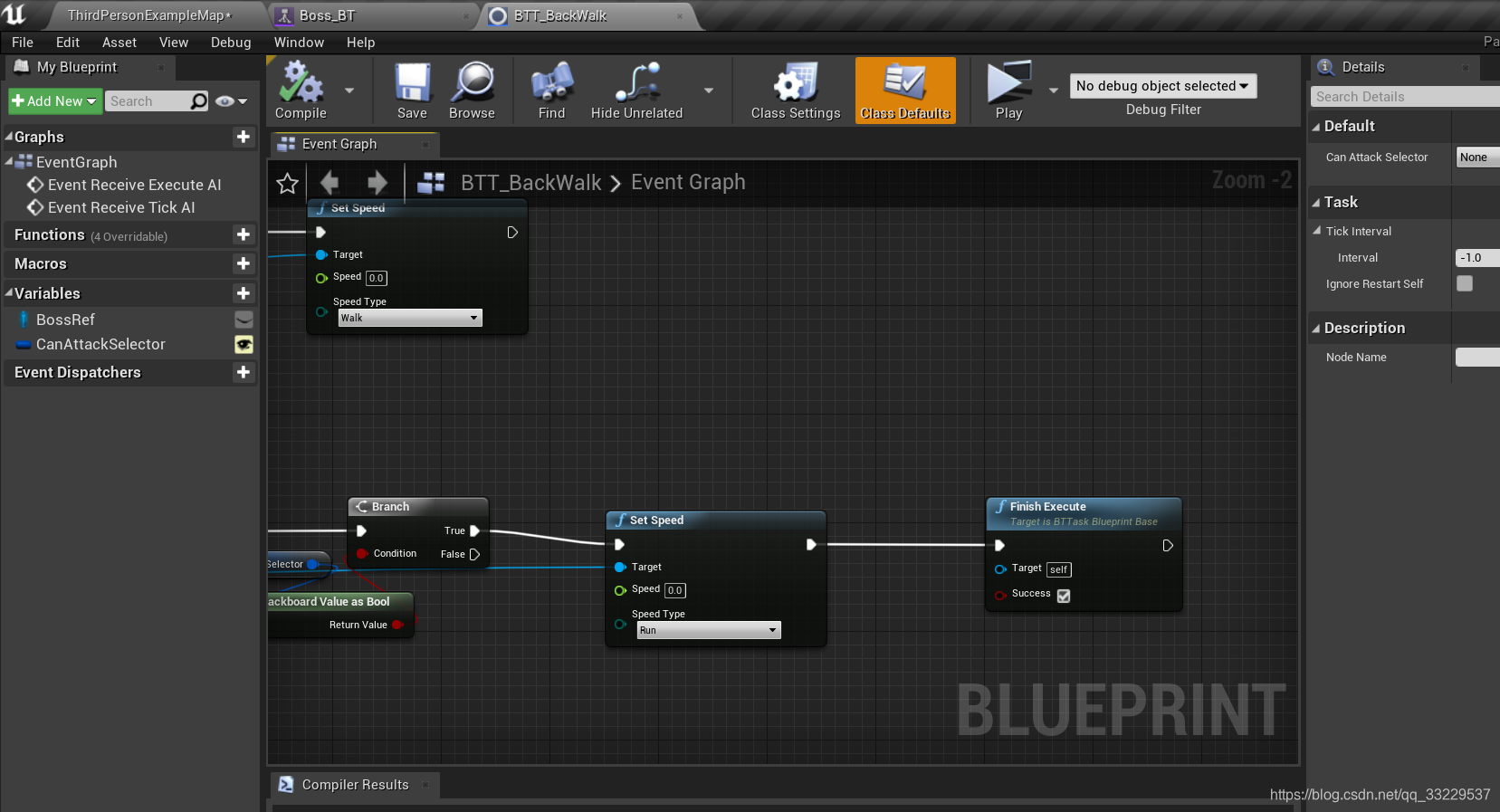This screenshot has width=1500, height=812.
Task: Click lower Set Speed node's Speed value
Action: tap(675, 590)
